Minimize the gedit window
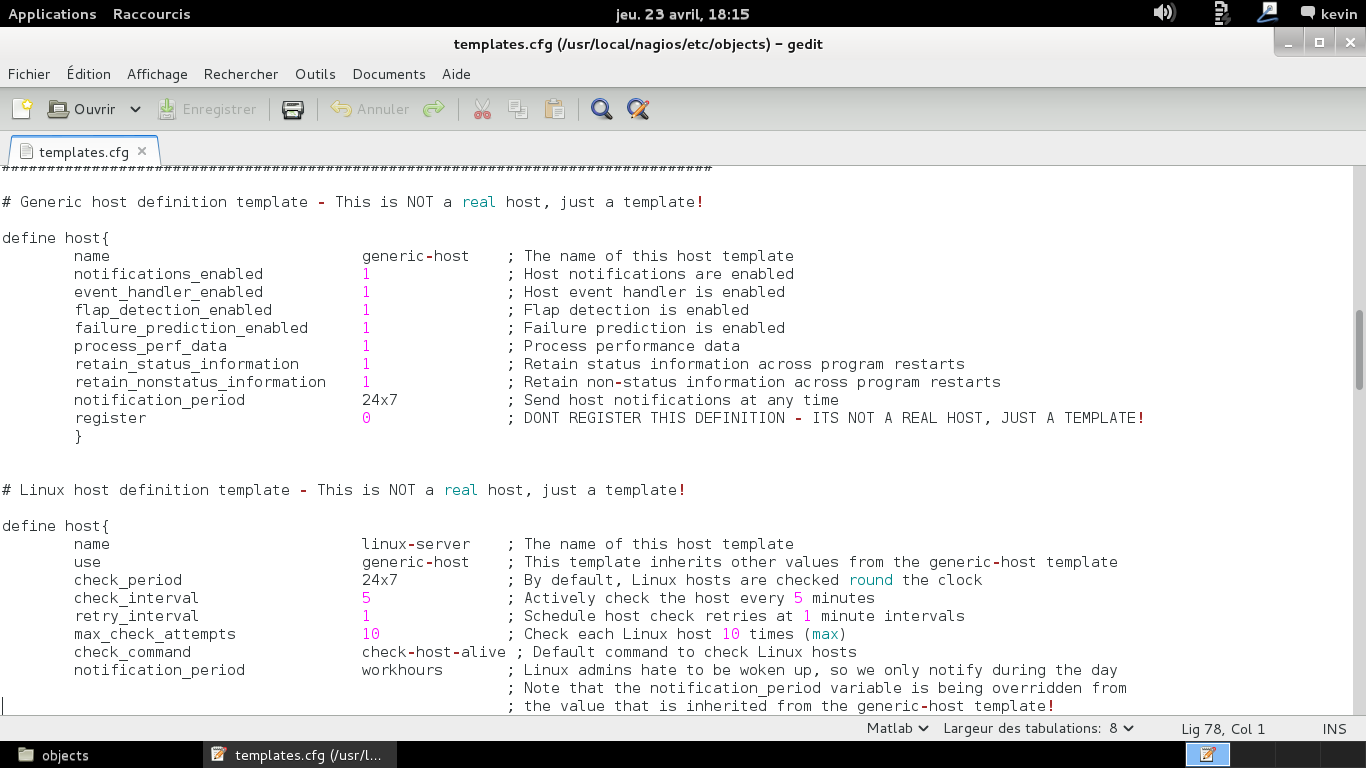This screenshot has width=1366, height=768. (x=1290, y=42)
